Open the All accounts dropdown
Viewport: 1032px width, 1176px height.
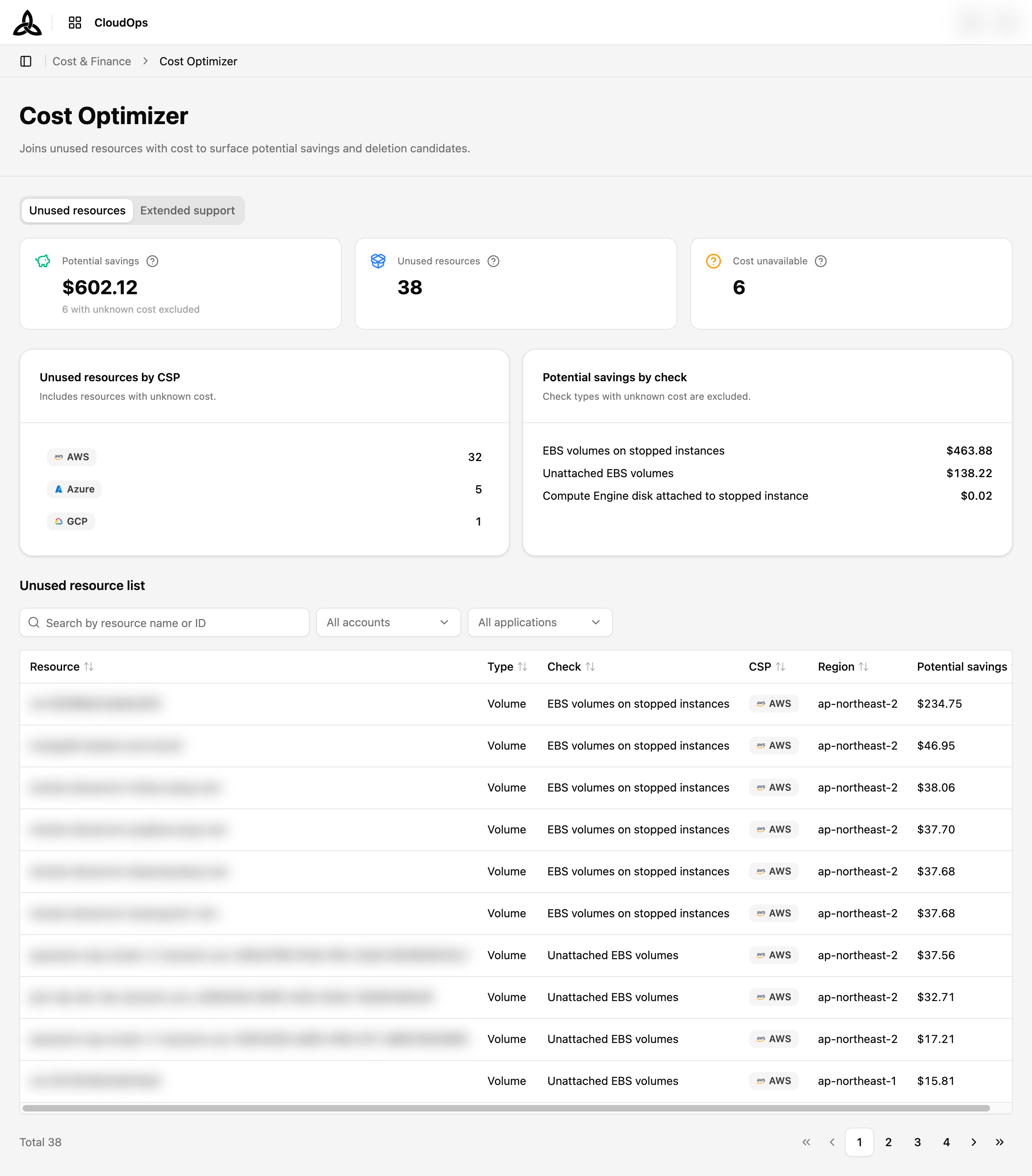coord(389,623)
